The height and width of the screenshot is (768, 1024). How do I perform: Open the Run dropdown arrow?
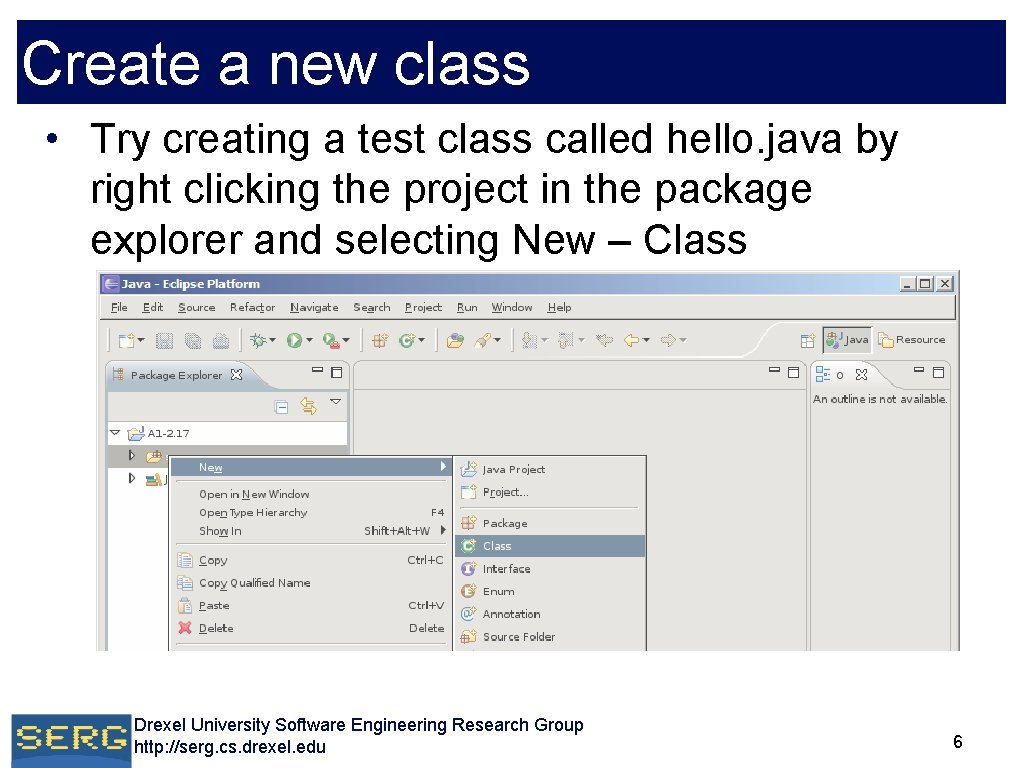tap(309, 340)
